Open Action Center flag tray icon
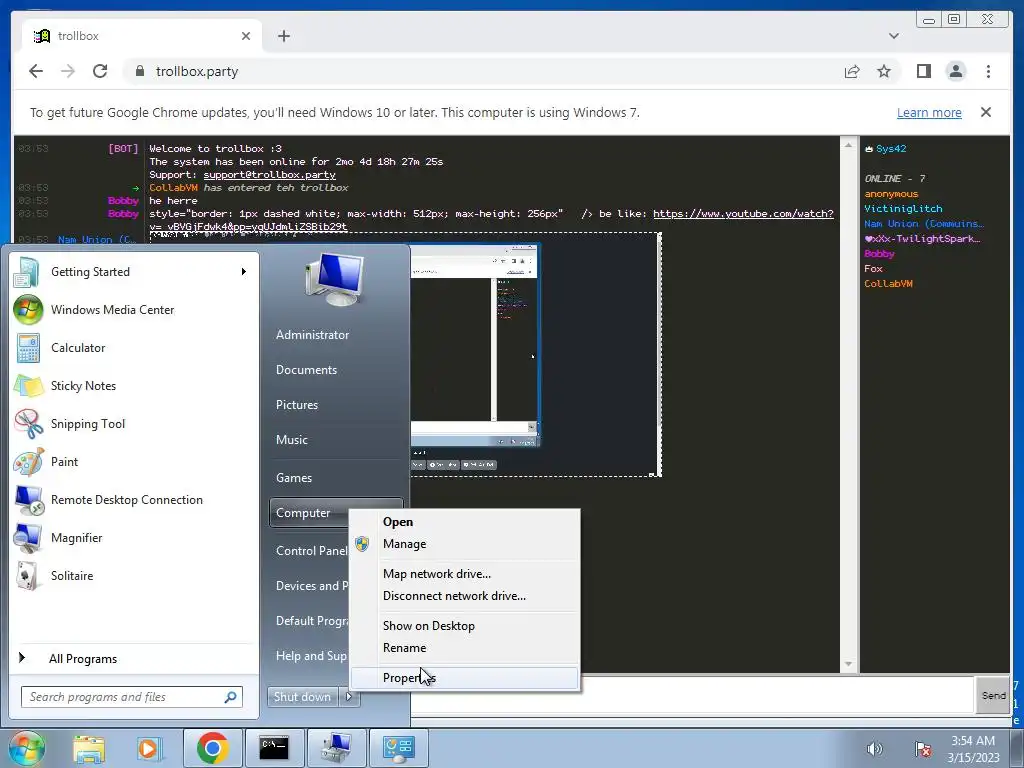Image resolution: width=1024 pixels, height=768 pixels. click(923, 749)
